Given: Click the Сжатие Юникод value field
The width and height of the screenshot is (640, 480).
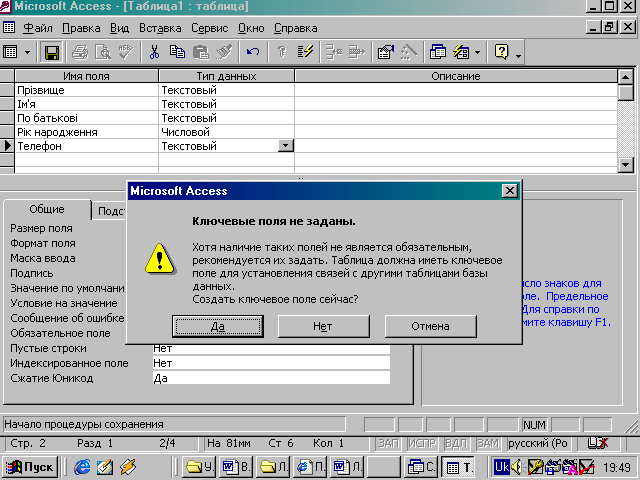Looking at the screenshot, I should point(271,378).
